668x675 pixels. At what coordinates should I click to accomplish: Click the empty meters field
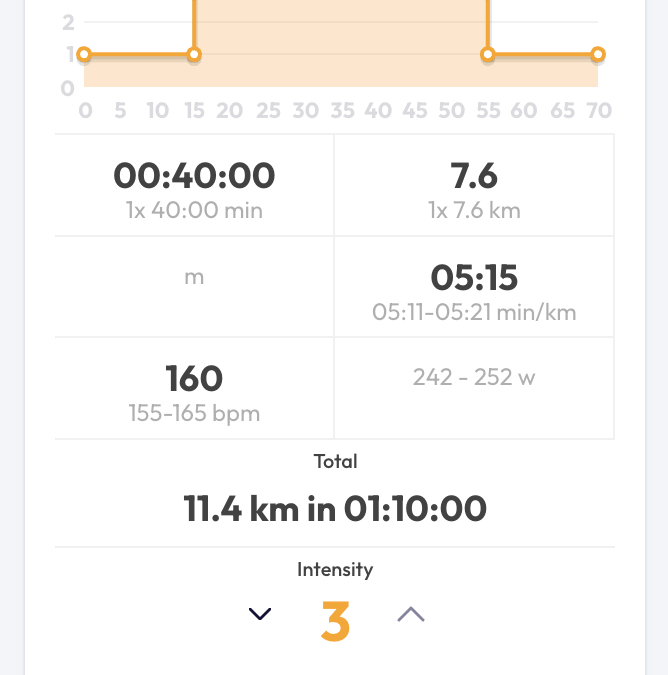click(x=194, y=277)
